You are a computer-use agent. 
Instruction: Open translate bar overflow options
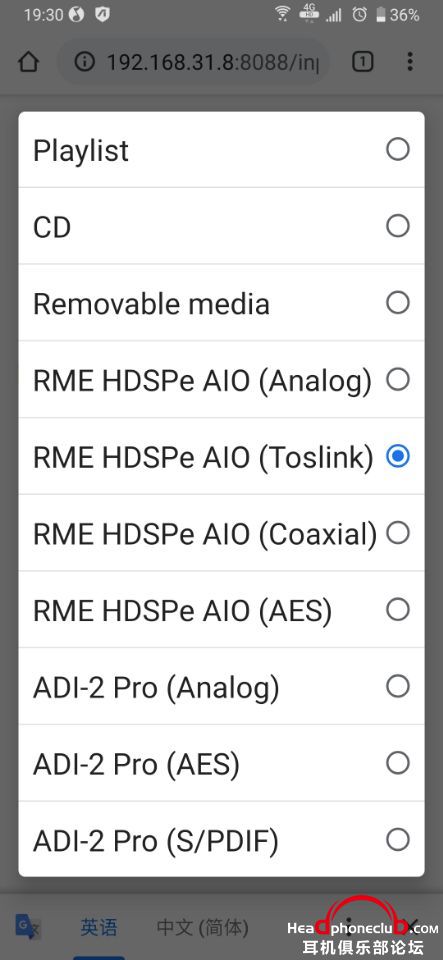(x=349, y=926)
